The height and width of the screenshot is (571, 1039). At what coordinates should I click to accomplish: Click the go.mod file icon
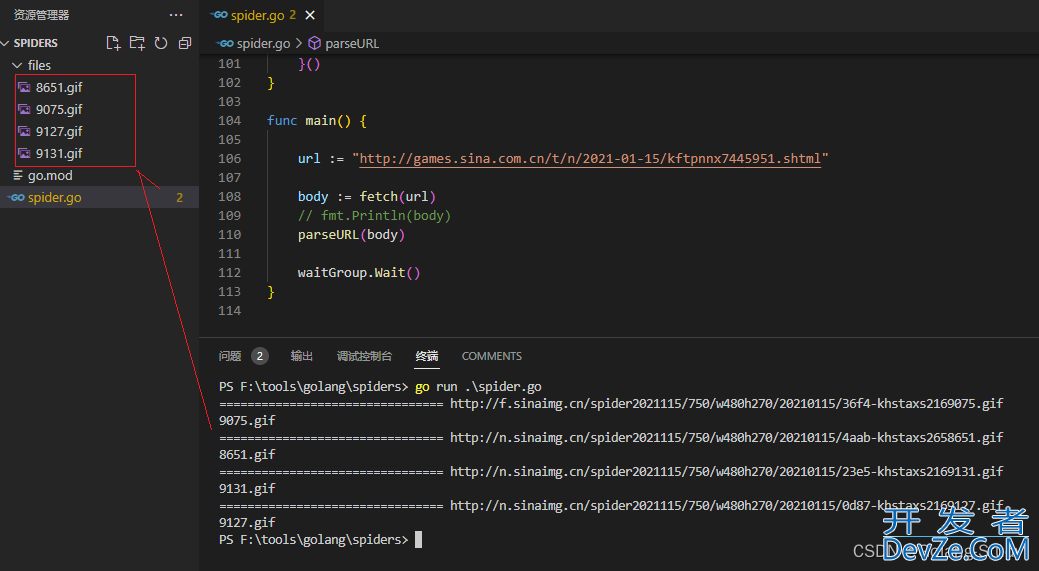18,176
